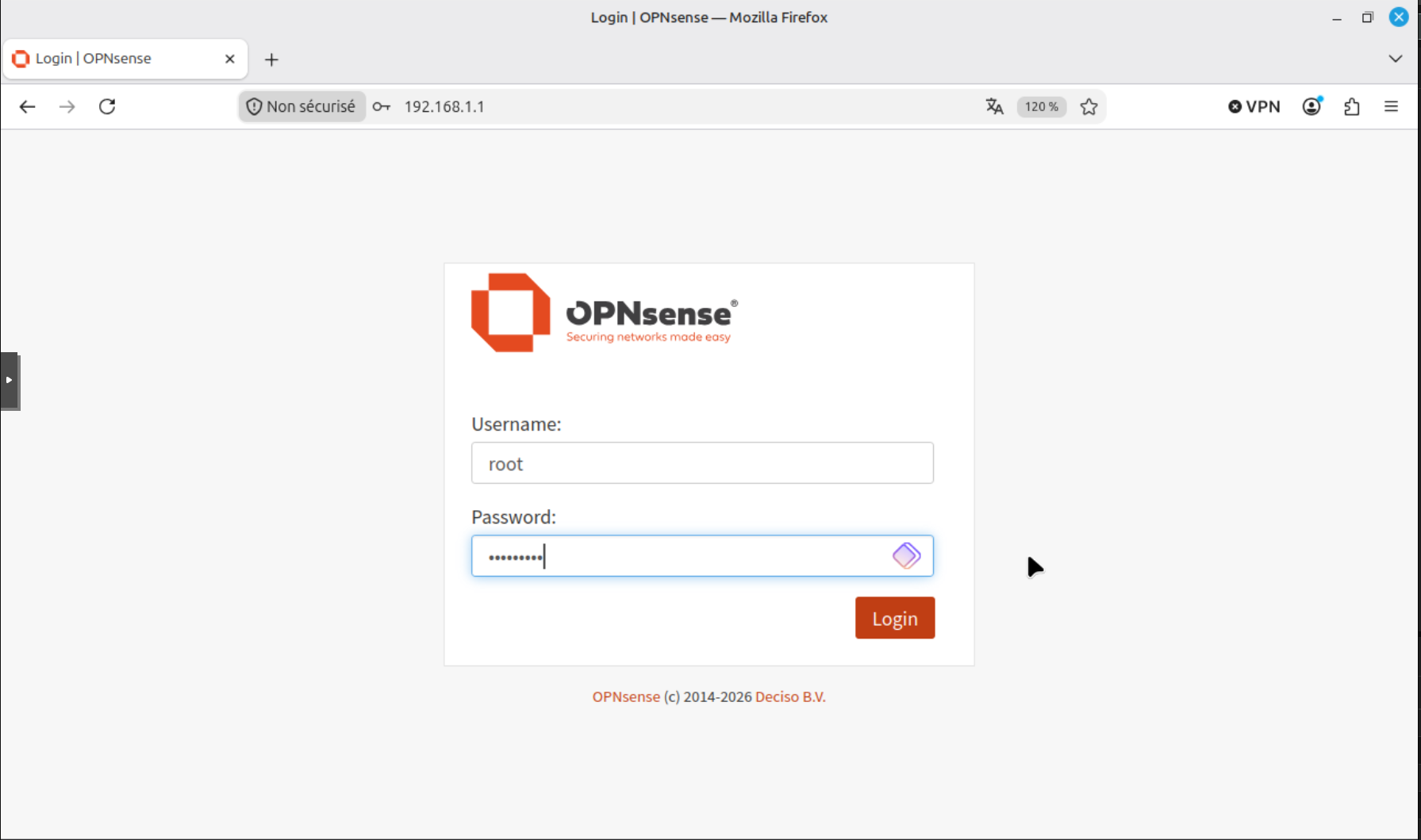Open the Extensions puzzle icon
The width and height of the screenshot is (1421, 840).
pos(1352,106)
